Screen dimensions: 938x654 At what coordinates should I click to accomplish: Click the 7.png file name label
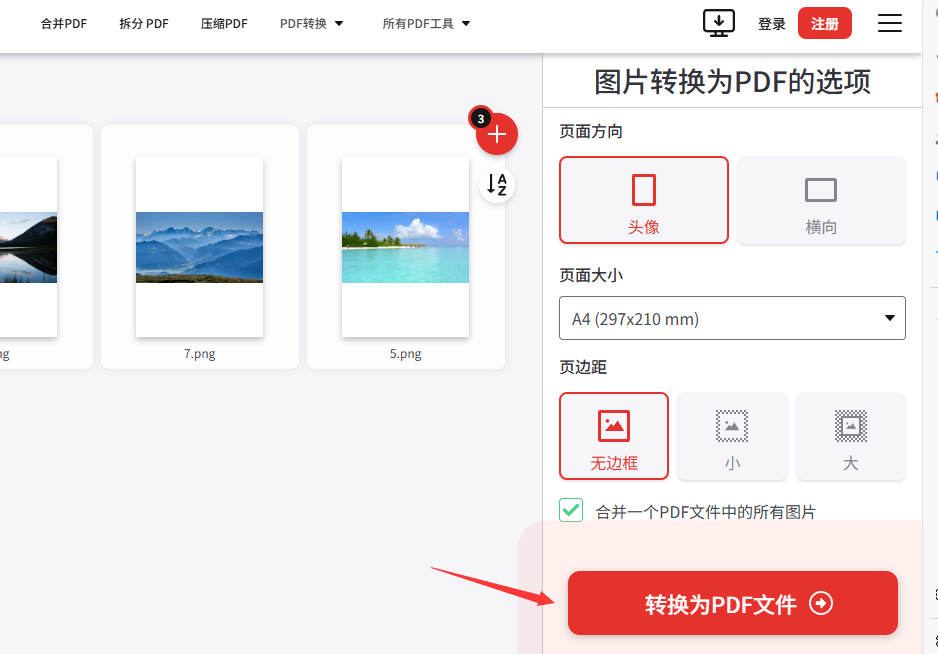coord(199,354)
